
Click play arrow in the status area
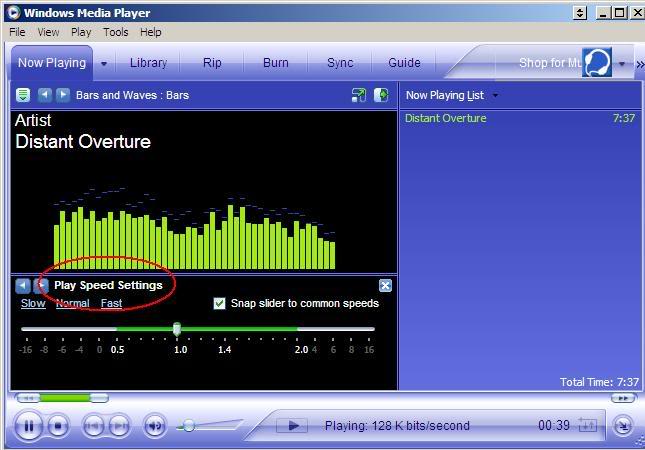tap(292, 425)
